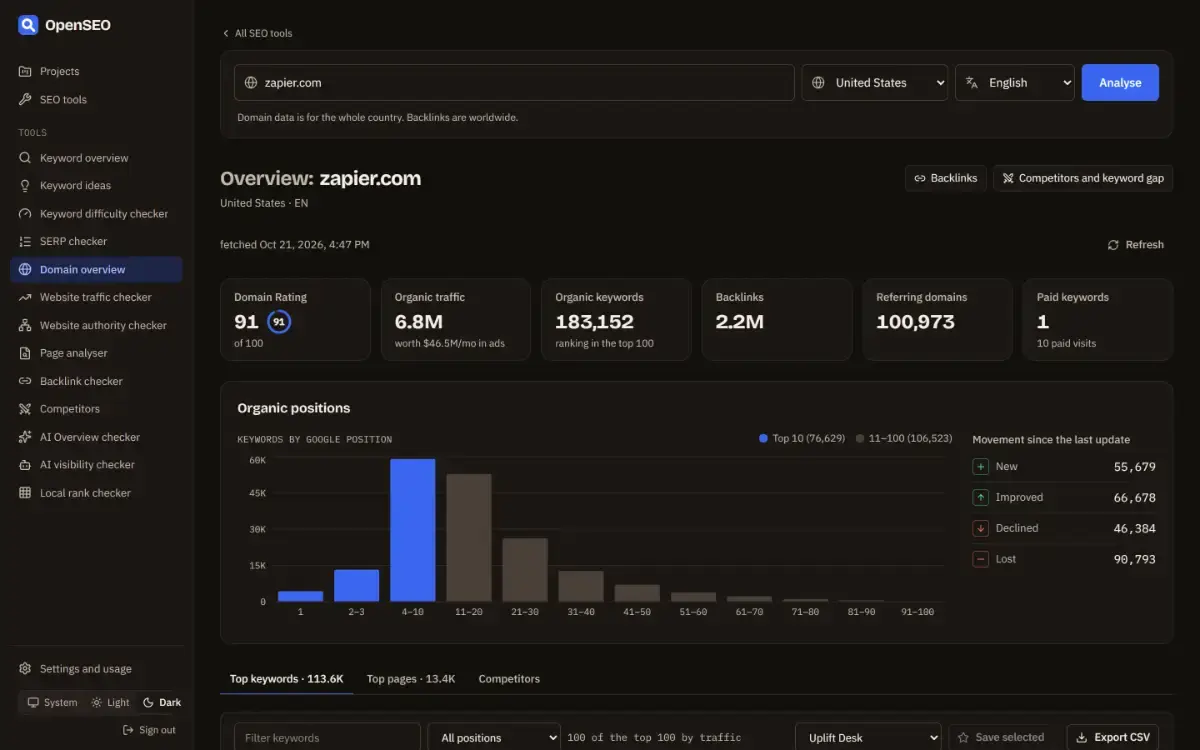Click the tall blue 4–10 position bar

(x=412, y=530)
